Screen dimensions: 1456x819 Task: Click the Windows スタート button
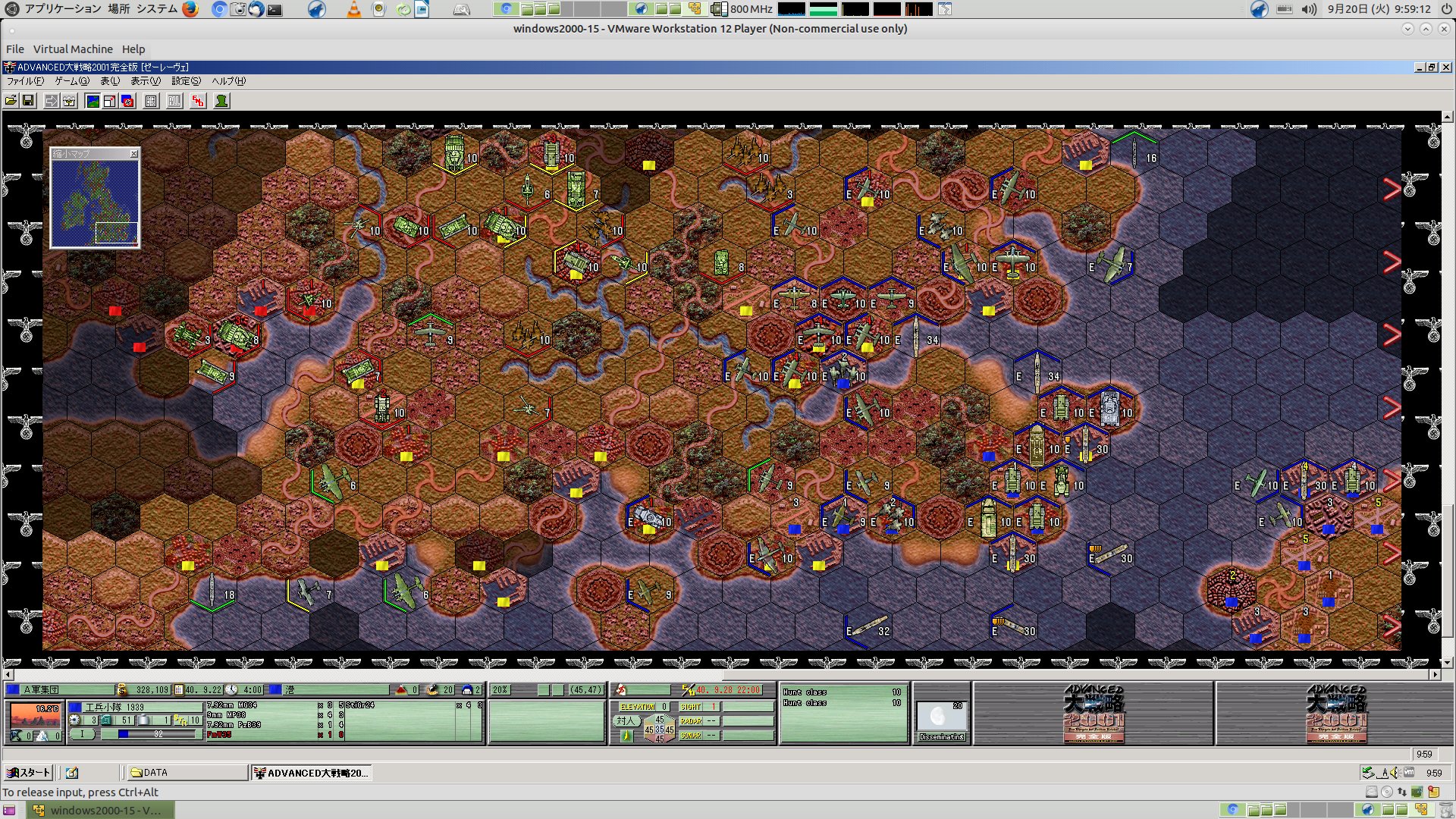point(28,773)
